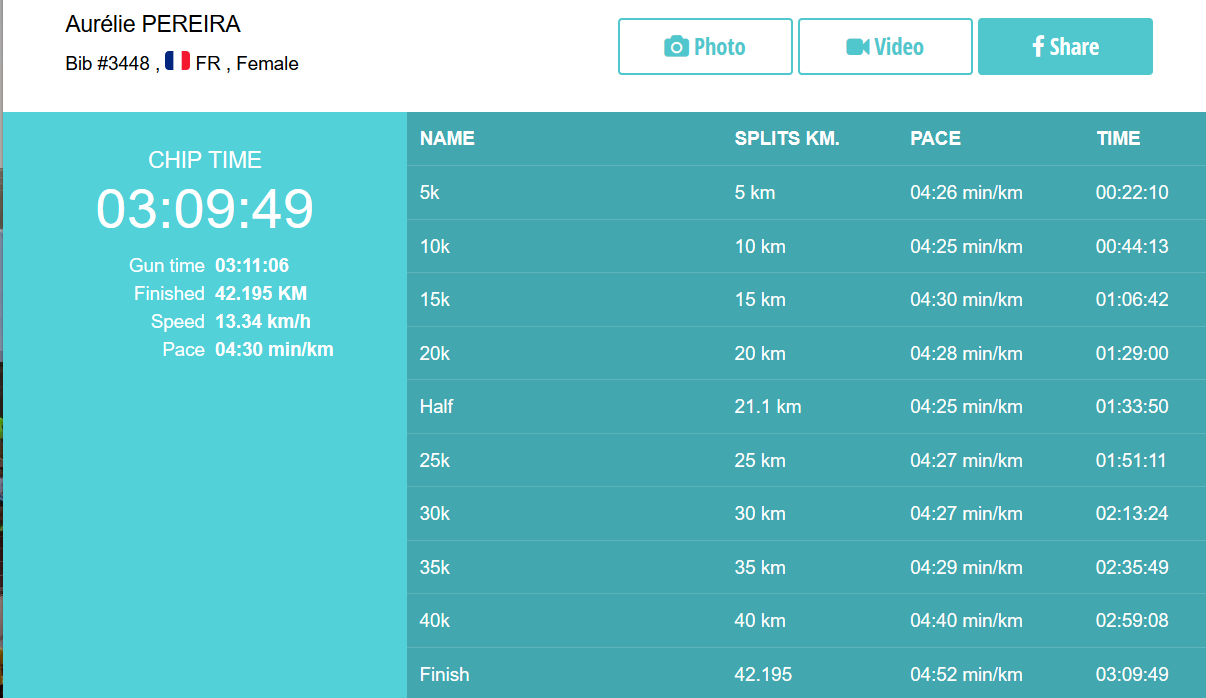Click the 35k pace 04:29 min/km
The width and height of the screenshot is (1206, 698).
(x=966, y=568)
